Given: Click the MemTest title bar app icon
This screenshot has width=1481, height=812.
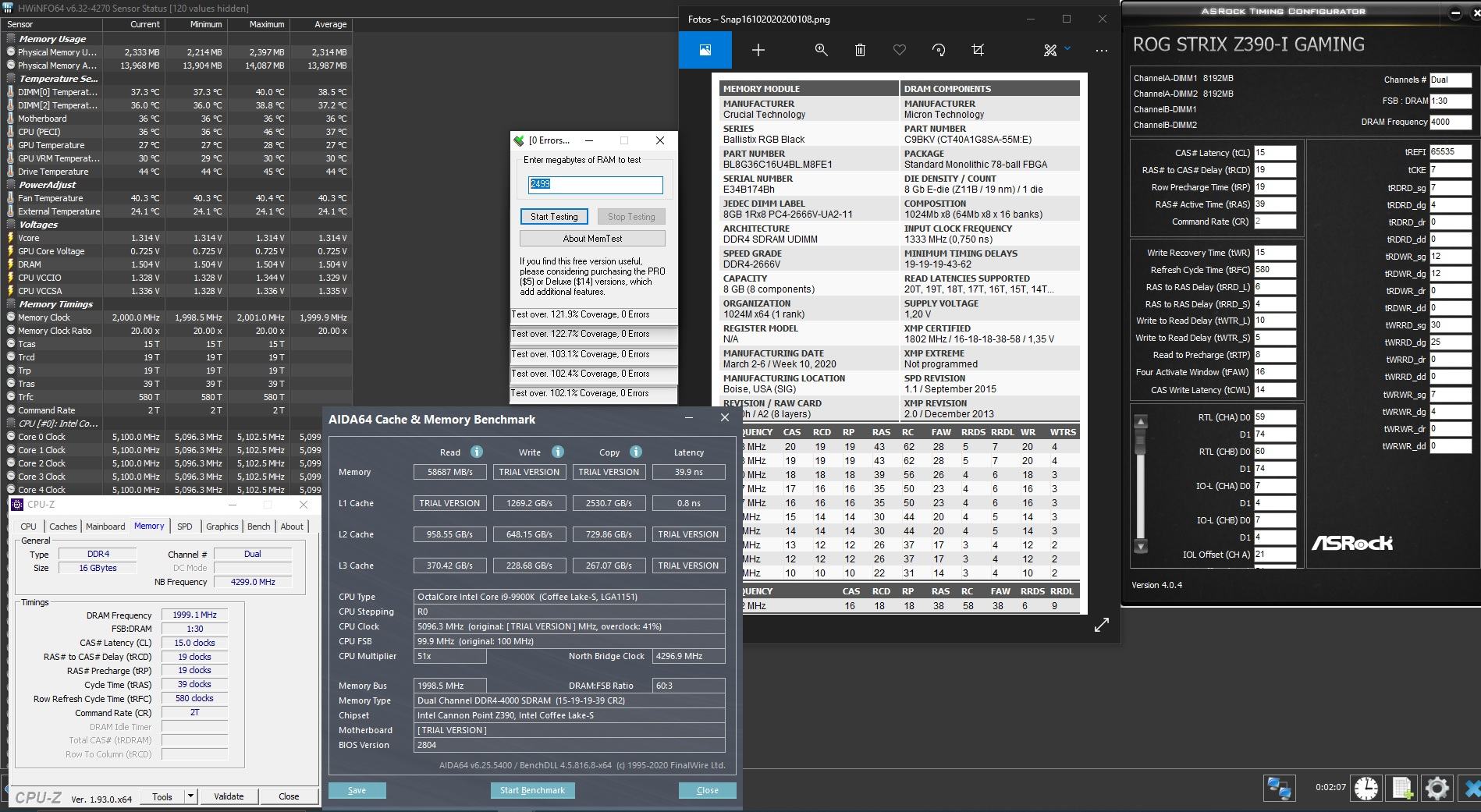Looking at the screenshot, I should (x=519, y=140).
